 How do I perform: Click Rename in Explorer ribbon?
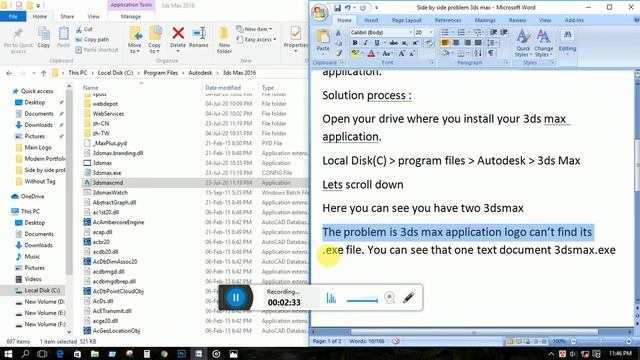point(199,38)
